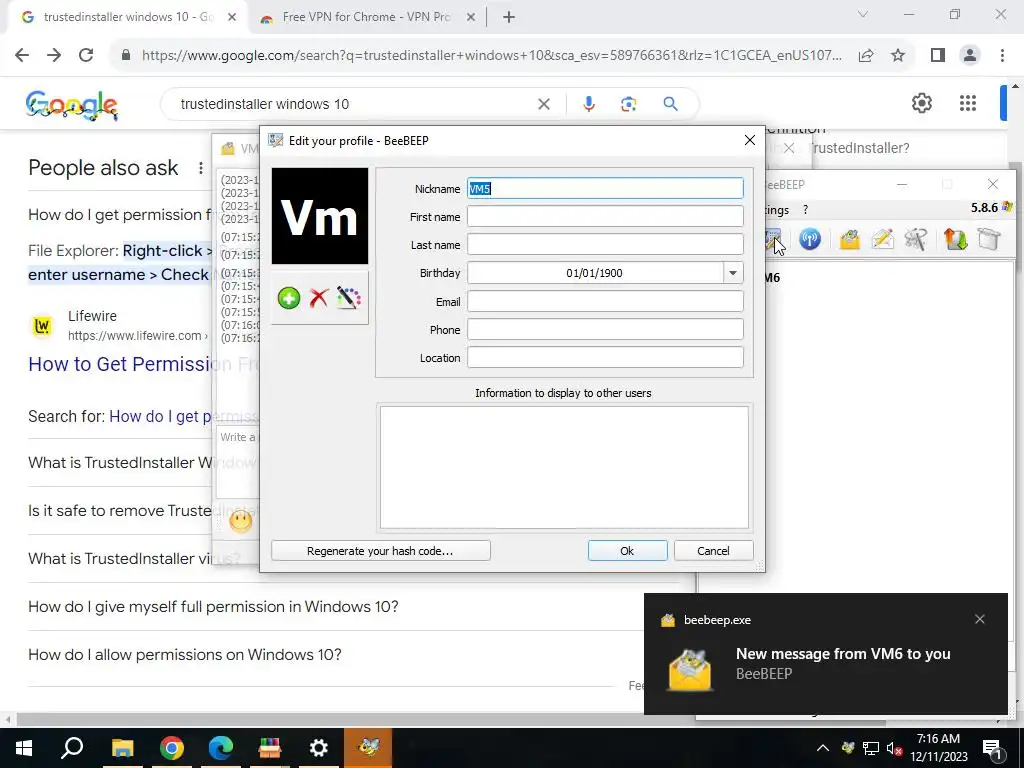Open the ? help menu in BeeBEEP
1024x768 pixels.
click(805, 210)
